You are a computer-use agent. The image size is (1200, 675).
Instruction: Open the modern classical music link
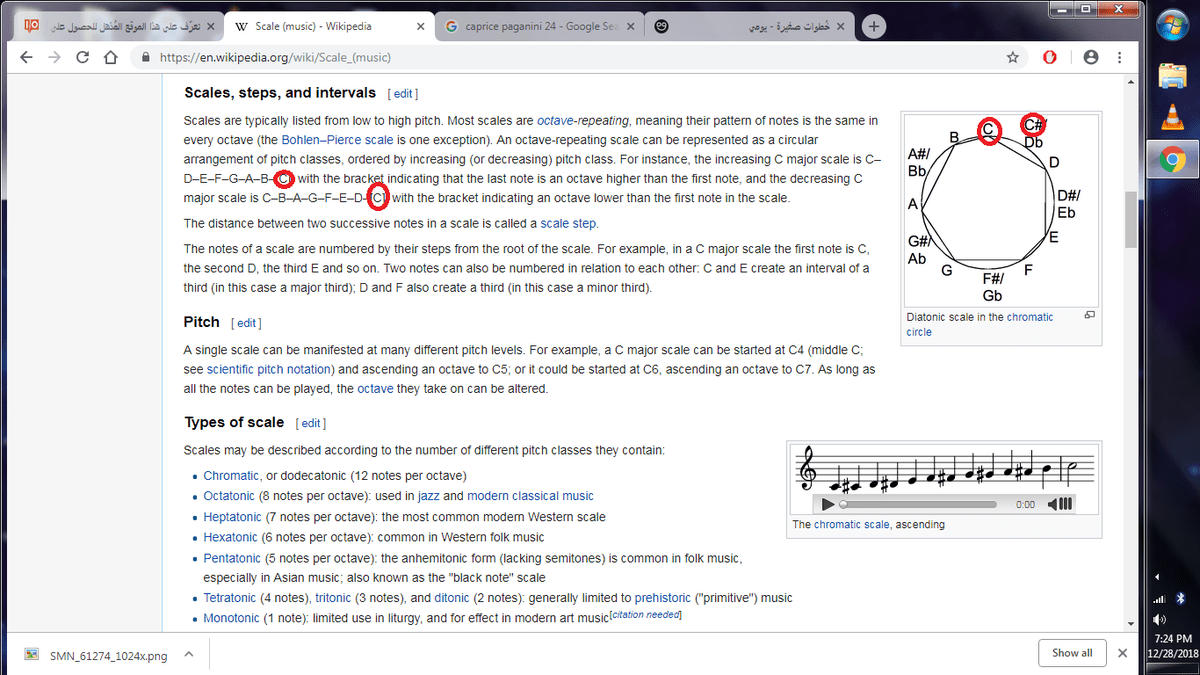pos(530,496)
